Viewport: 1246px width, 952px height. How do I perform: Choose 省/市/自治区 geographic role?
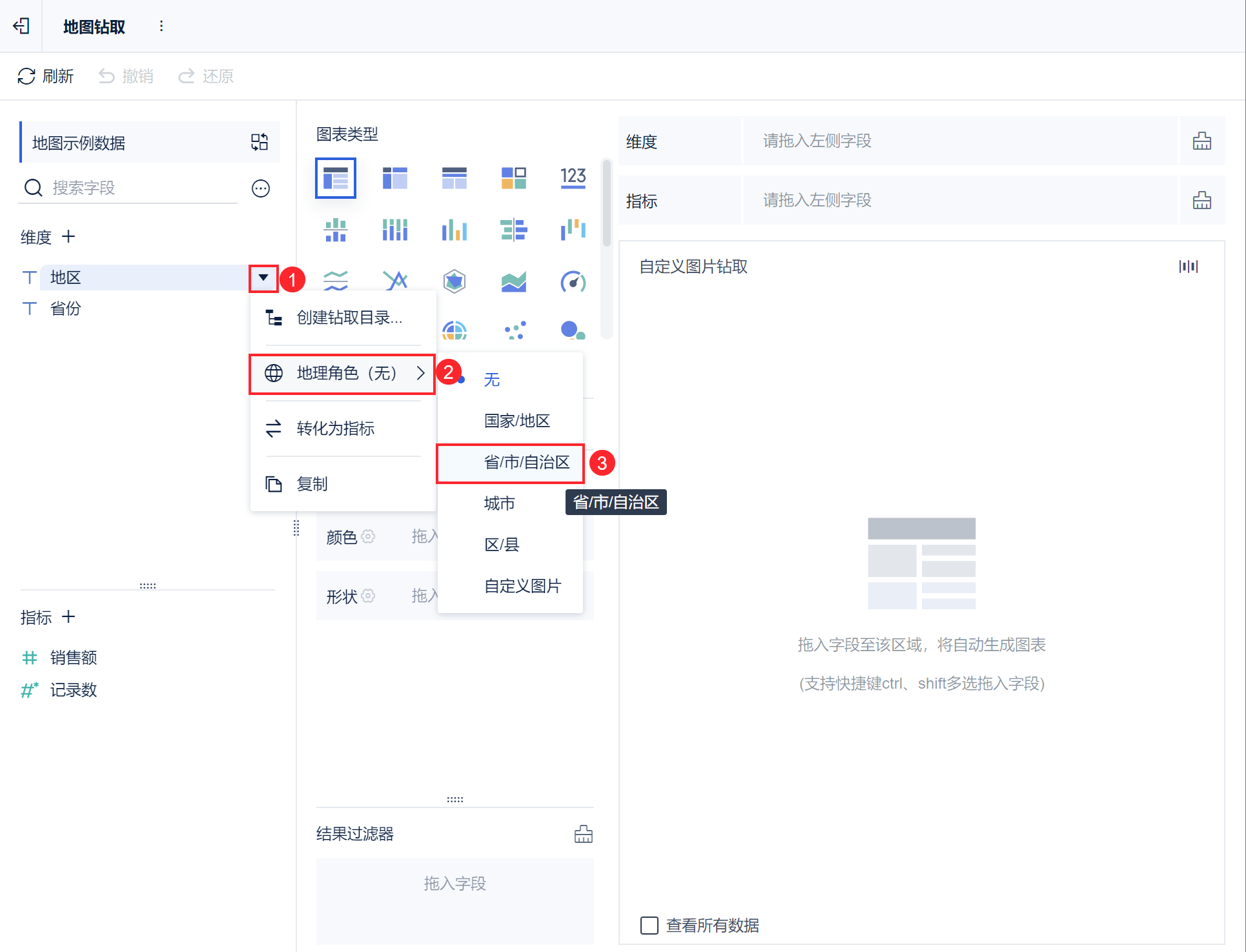(526, 462)
